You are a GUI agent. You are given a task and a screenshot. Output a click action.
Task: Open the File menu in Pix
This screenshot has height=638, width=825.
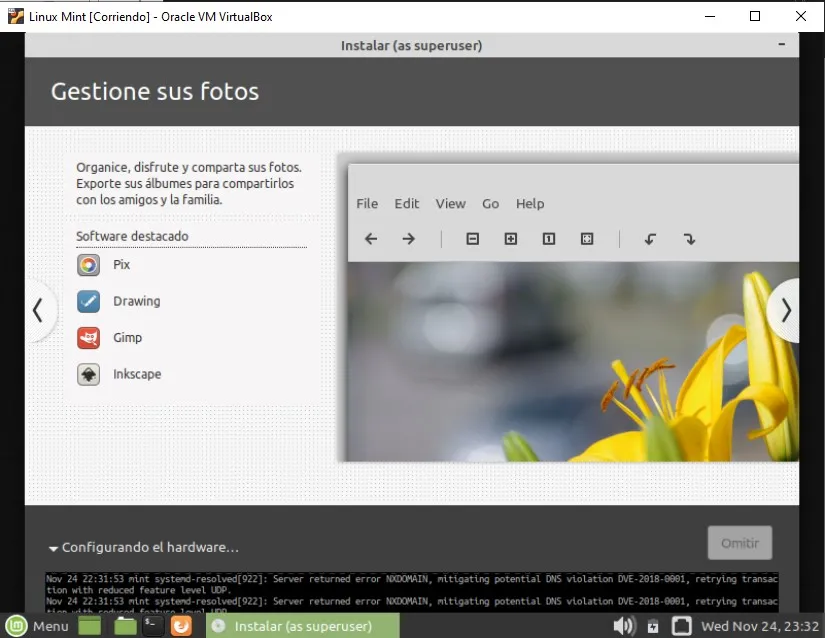[x=367, y=204]
